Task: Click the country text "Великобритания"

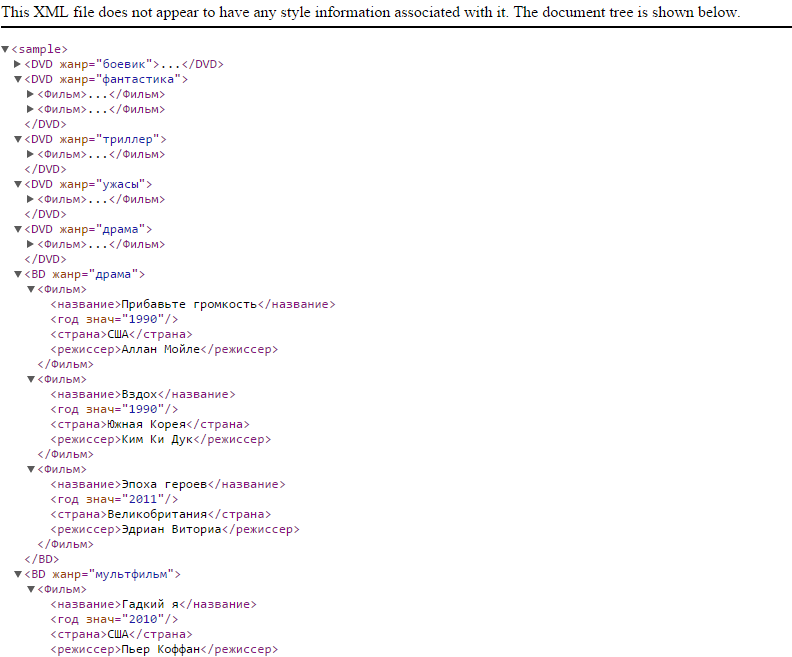Action: pyautogui.click(x=157, y=515)
